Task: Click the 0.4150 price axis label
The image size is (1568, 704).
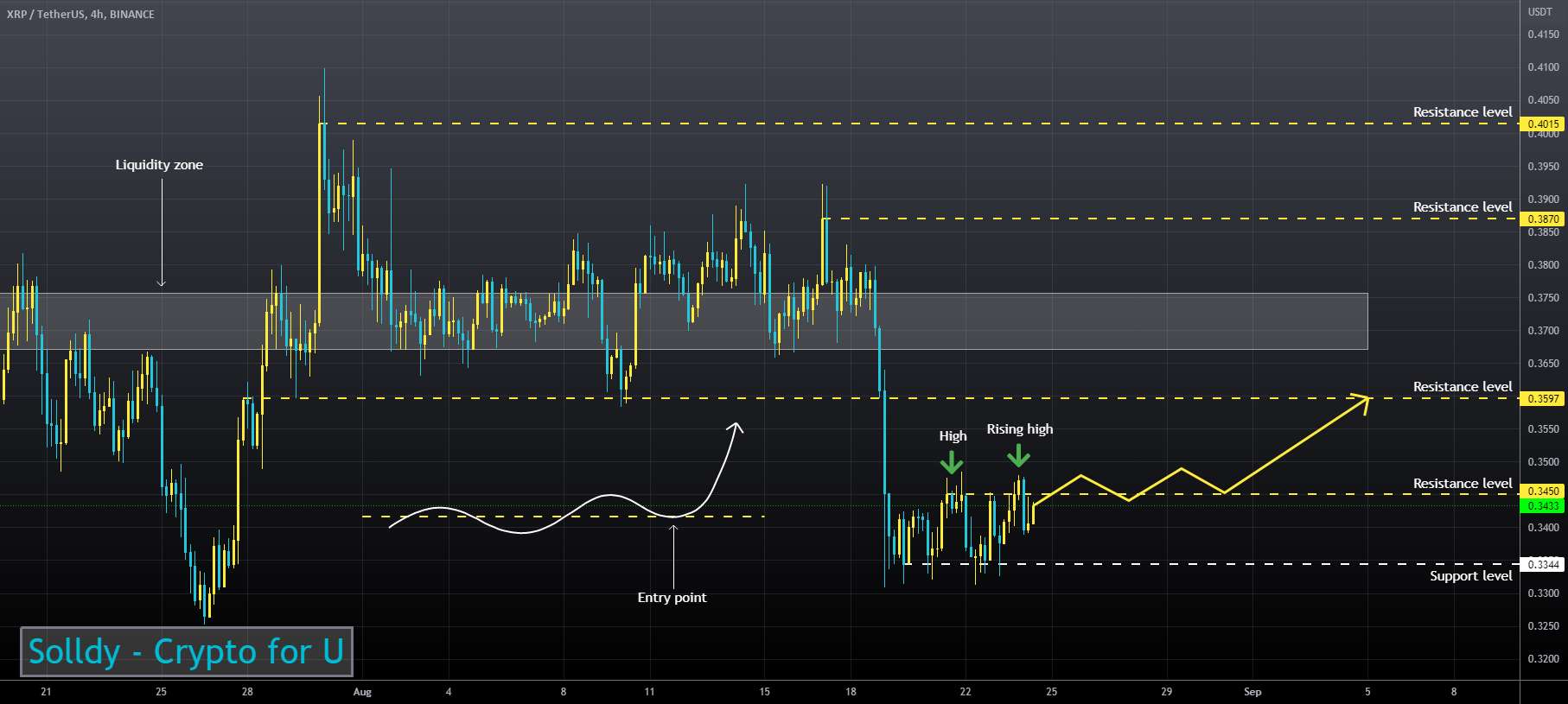Action: tap(1543, 35)
